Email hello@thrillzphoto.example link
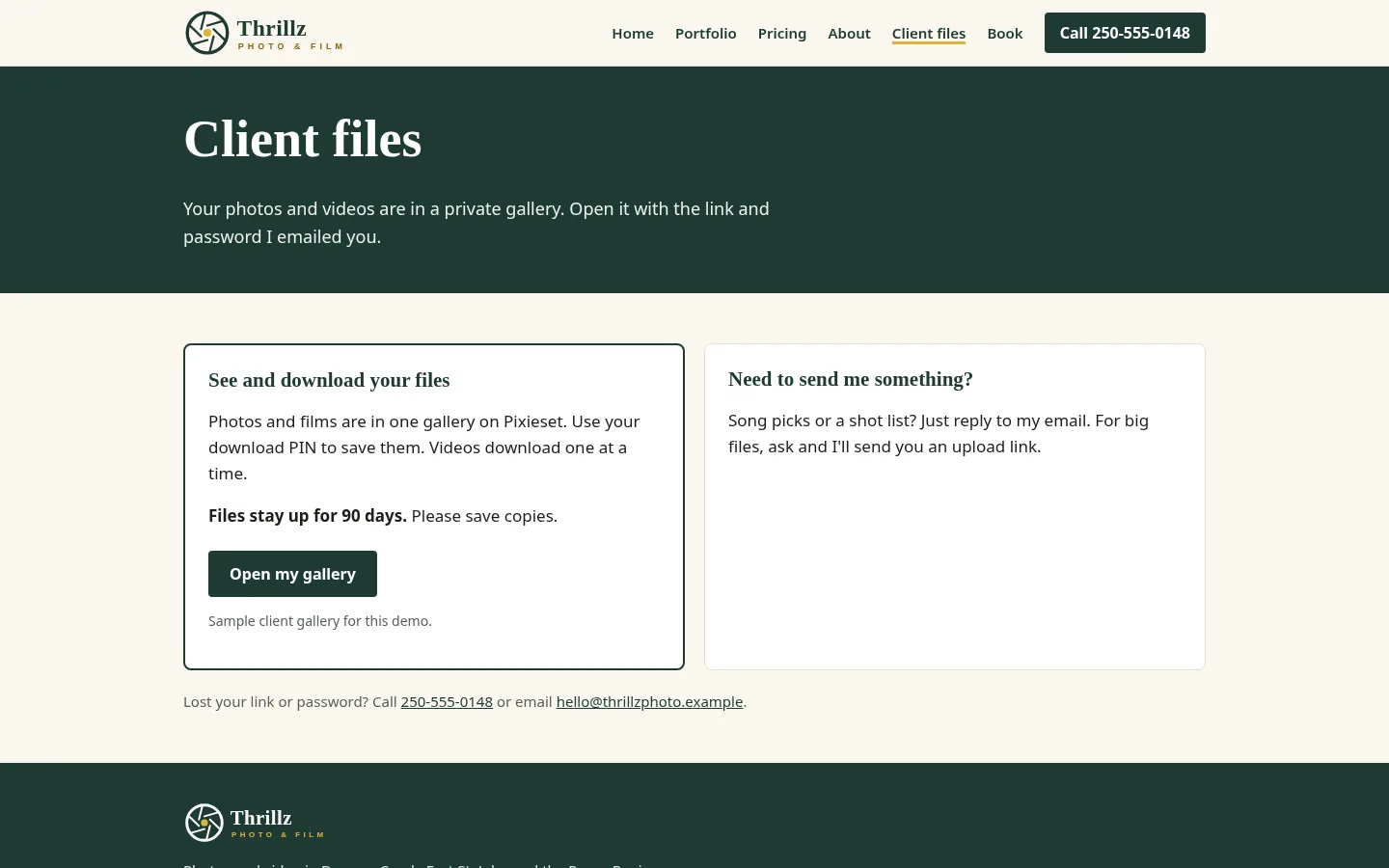 (649, 702)
